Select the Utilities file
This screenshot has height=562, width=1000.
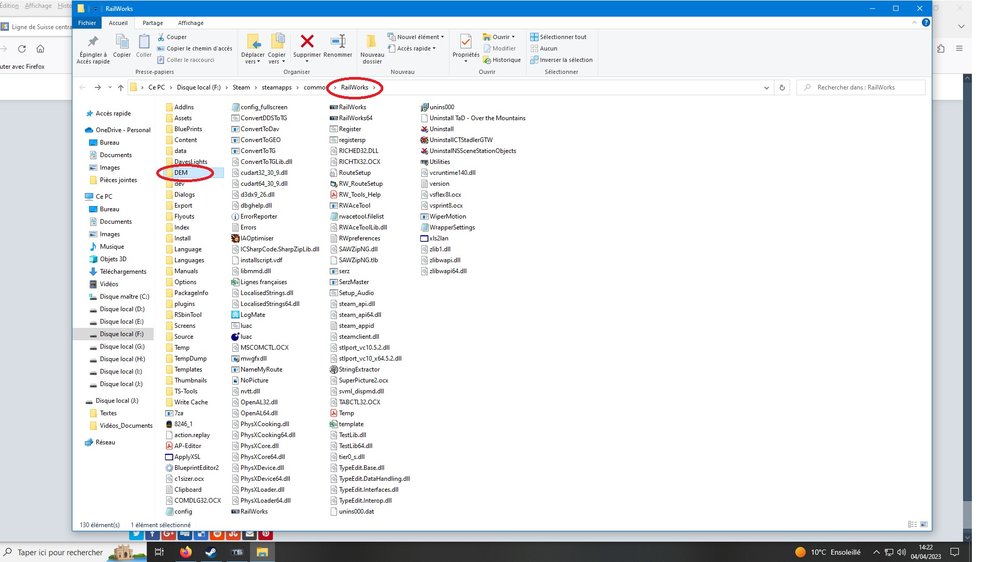pyautogui.click(x=439, y=162)
